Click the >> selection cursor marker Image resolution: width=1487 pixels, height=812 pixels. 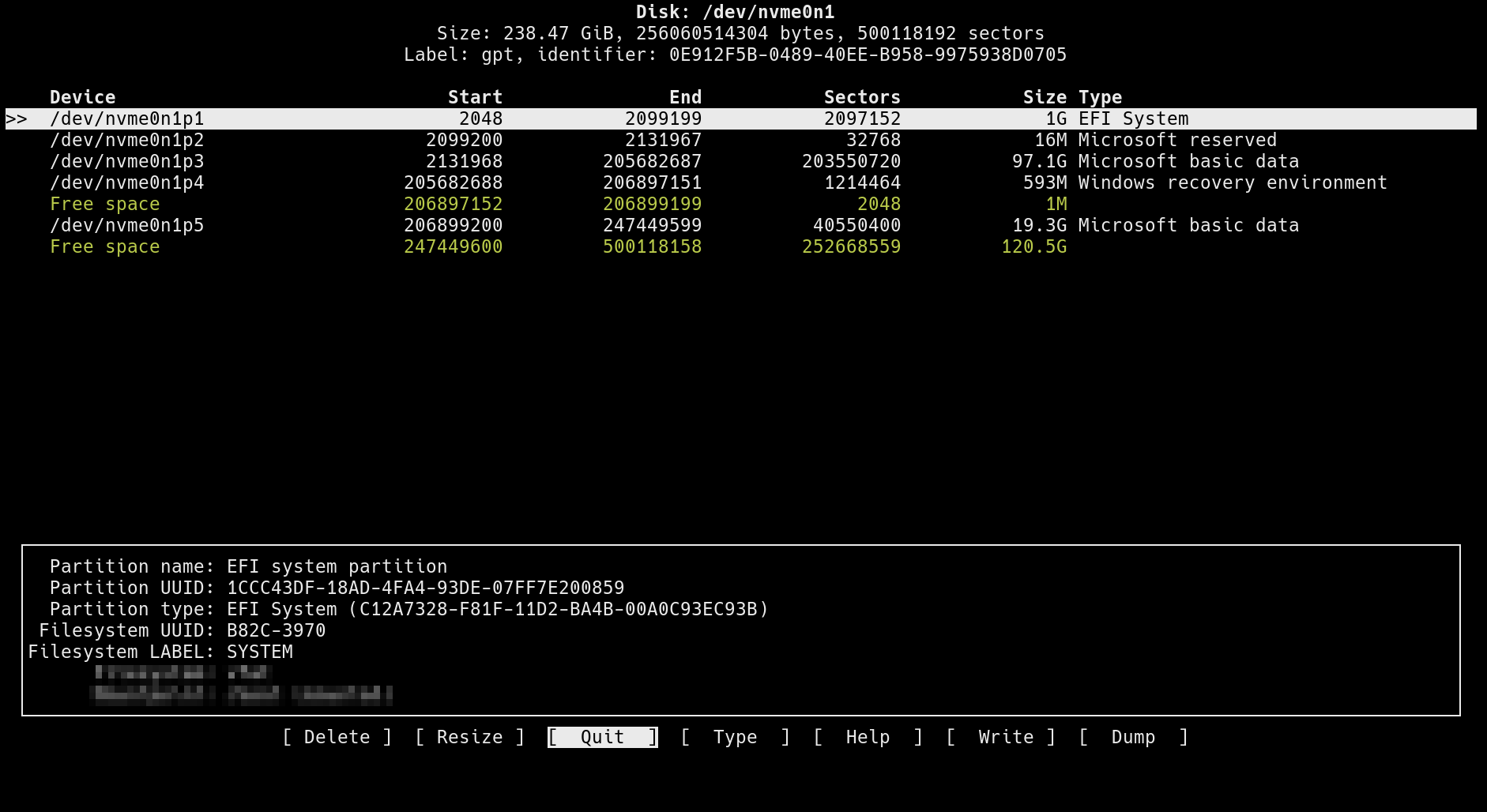point(17,118)
